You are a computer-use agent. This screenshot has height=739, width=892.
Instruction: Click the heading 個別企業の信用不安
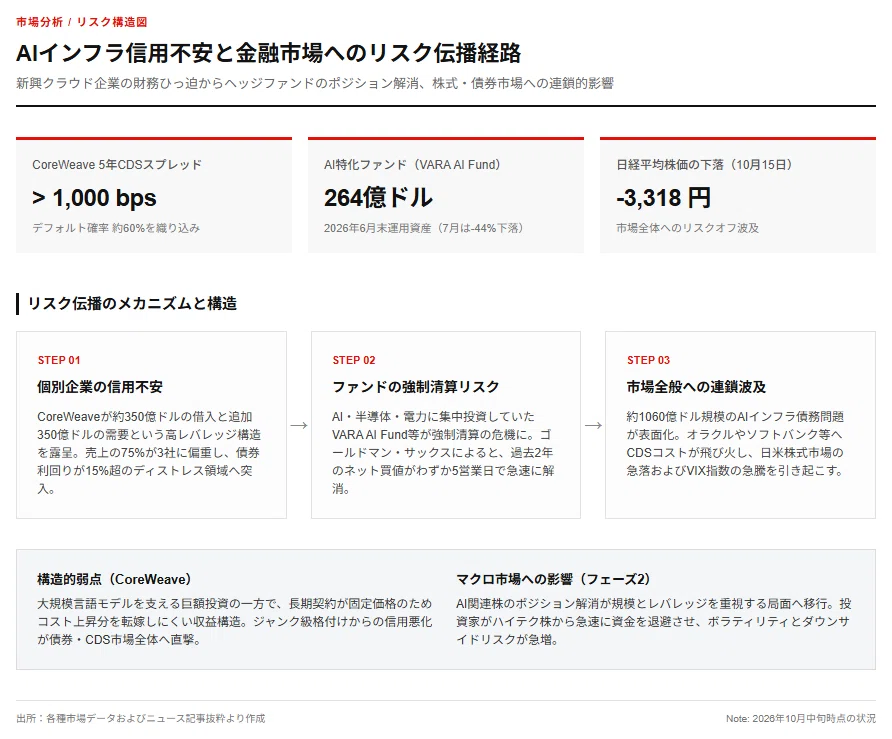point(100,387)
